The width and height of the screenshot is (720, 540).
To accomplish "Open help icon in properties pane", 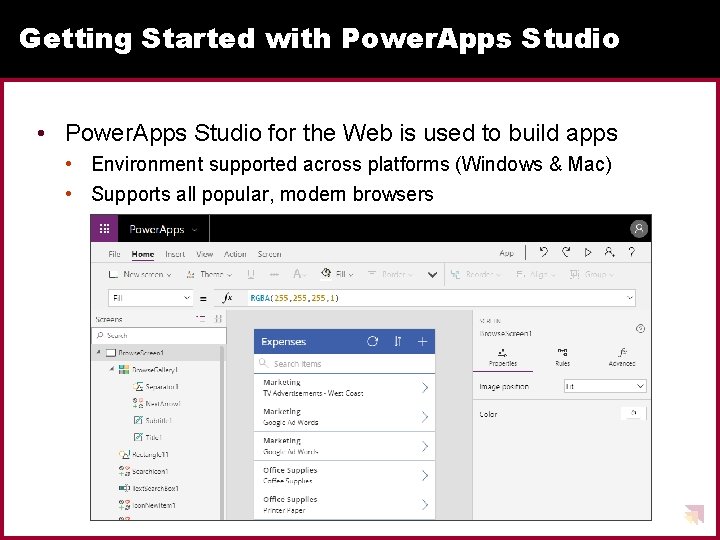I will tap(641, 328).
